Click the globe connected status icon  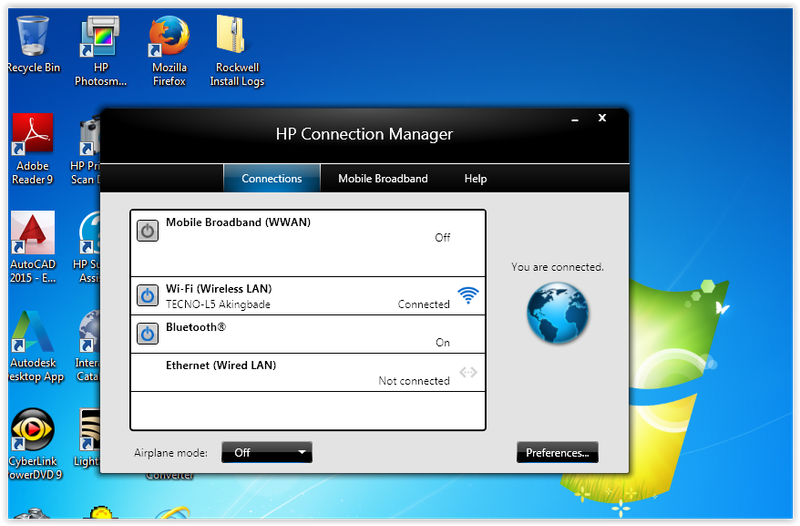(x=558, y=313)
